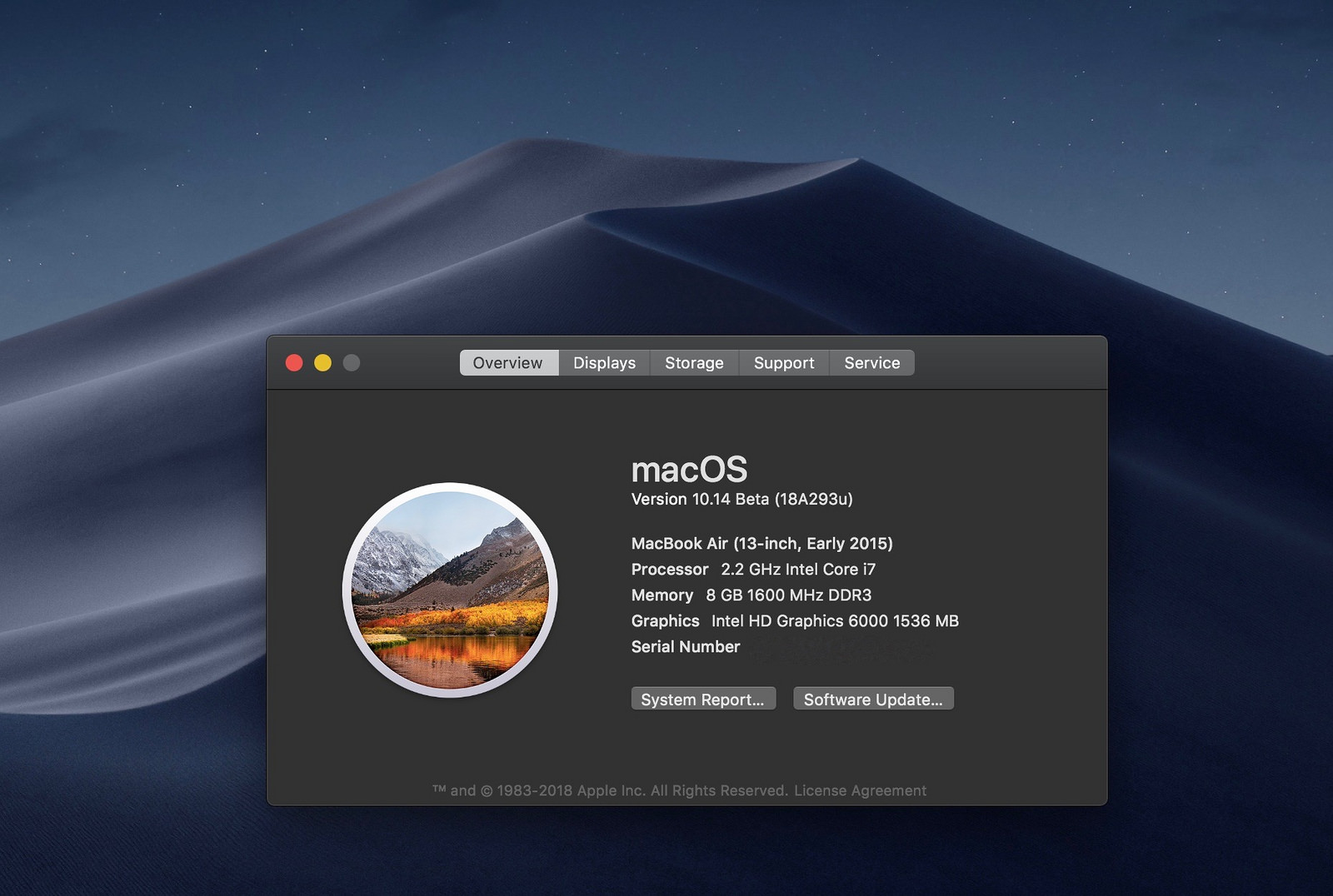The image size is (1333, 896).
Task: Switch to the Support tab
Action: point(784,363)
